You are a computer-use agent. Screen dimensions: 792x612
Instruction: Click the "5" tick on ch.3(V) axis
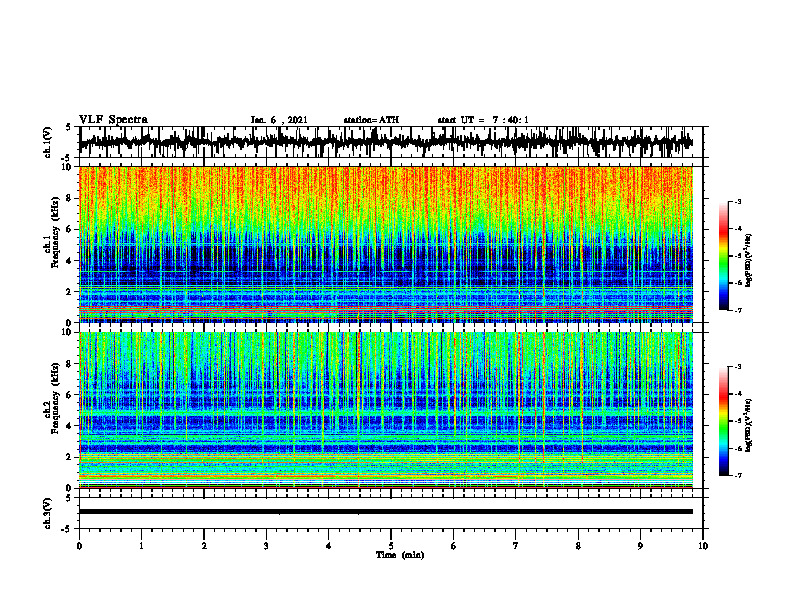pyautogui.click(x=68, y=498)
